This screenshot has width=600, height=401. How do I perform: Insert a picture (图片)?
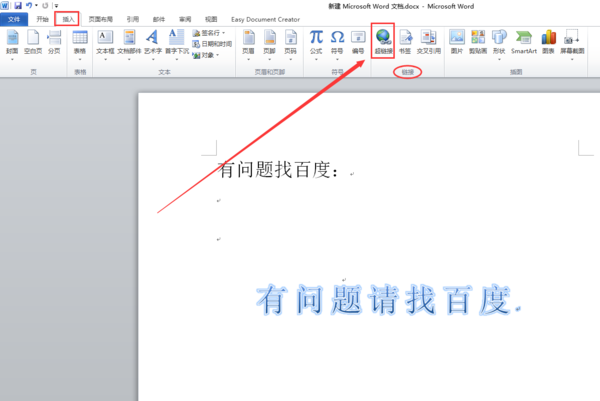click(x=457, y=42)
